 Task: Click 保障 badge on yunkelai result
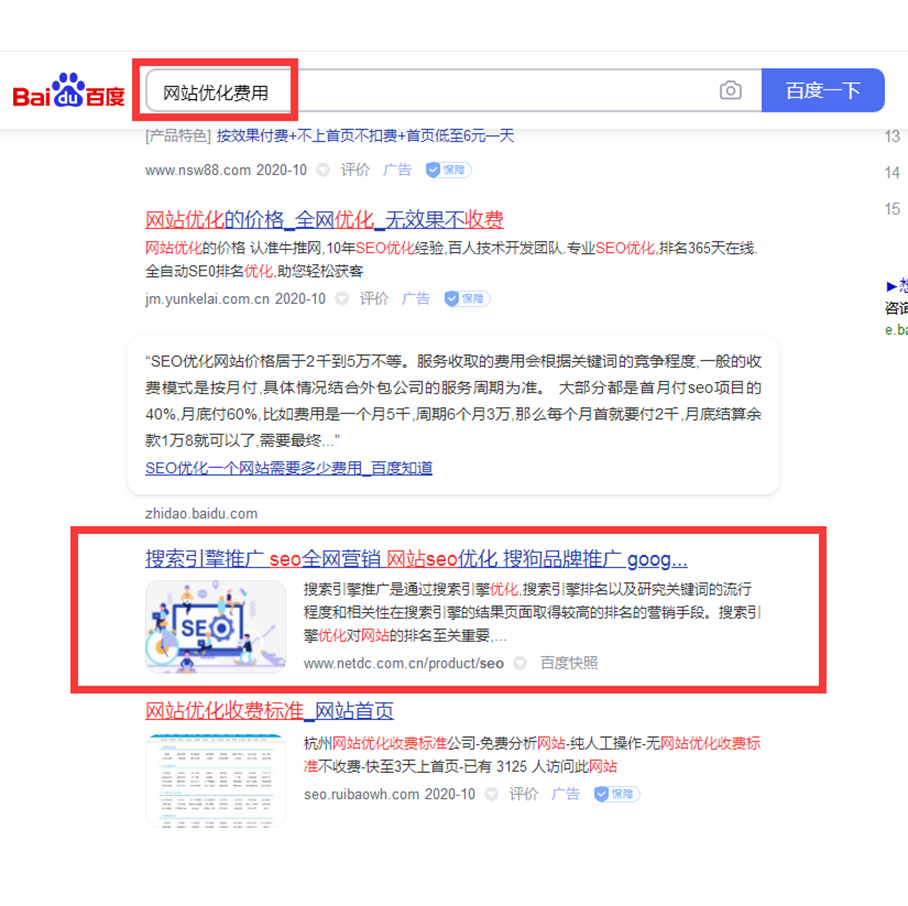[x=467, y=299]
